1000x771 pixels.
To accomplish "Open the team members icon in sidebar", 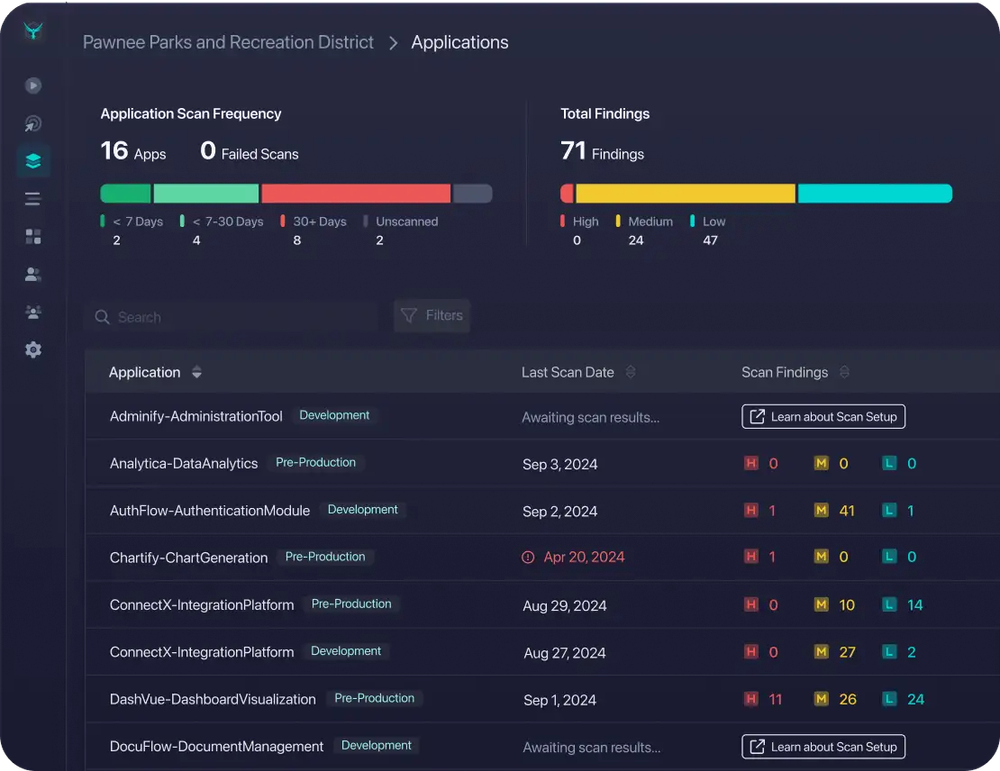I will click(x=33, y=311).
